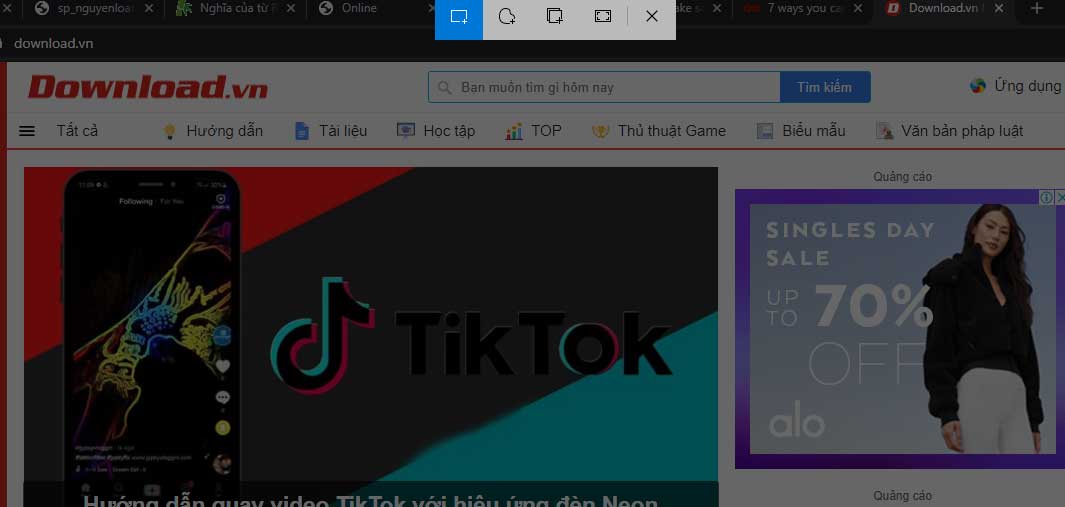
Task: Open the Văn bản pháp luật menu
Action: click(962, 130)
